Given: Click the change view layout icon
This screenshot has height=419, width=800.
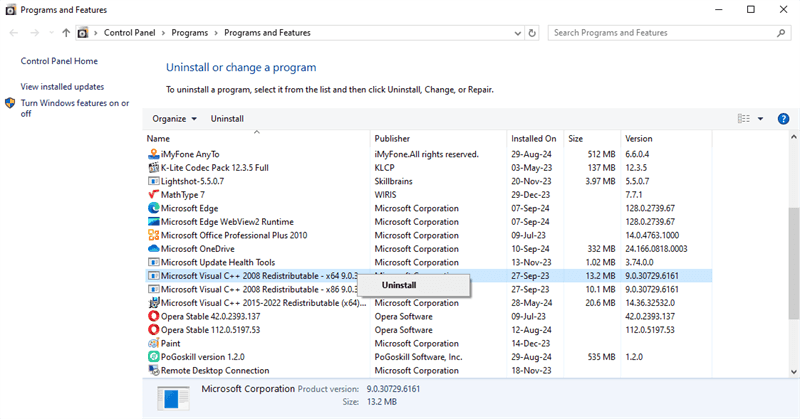Looking at the screenshot, I should click(744, 119).
